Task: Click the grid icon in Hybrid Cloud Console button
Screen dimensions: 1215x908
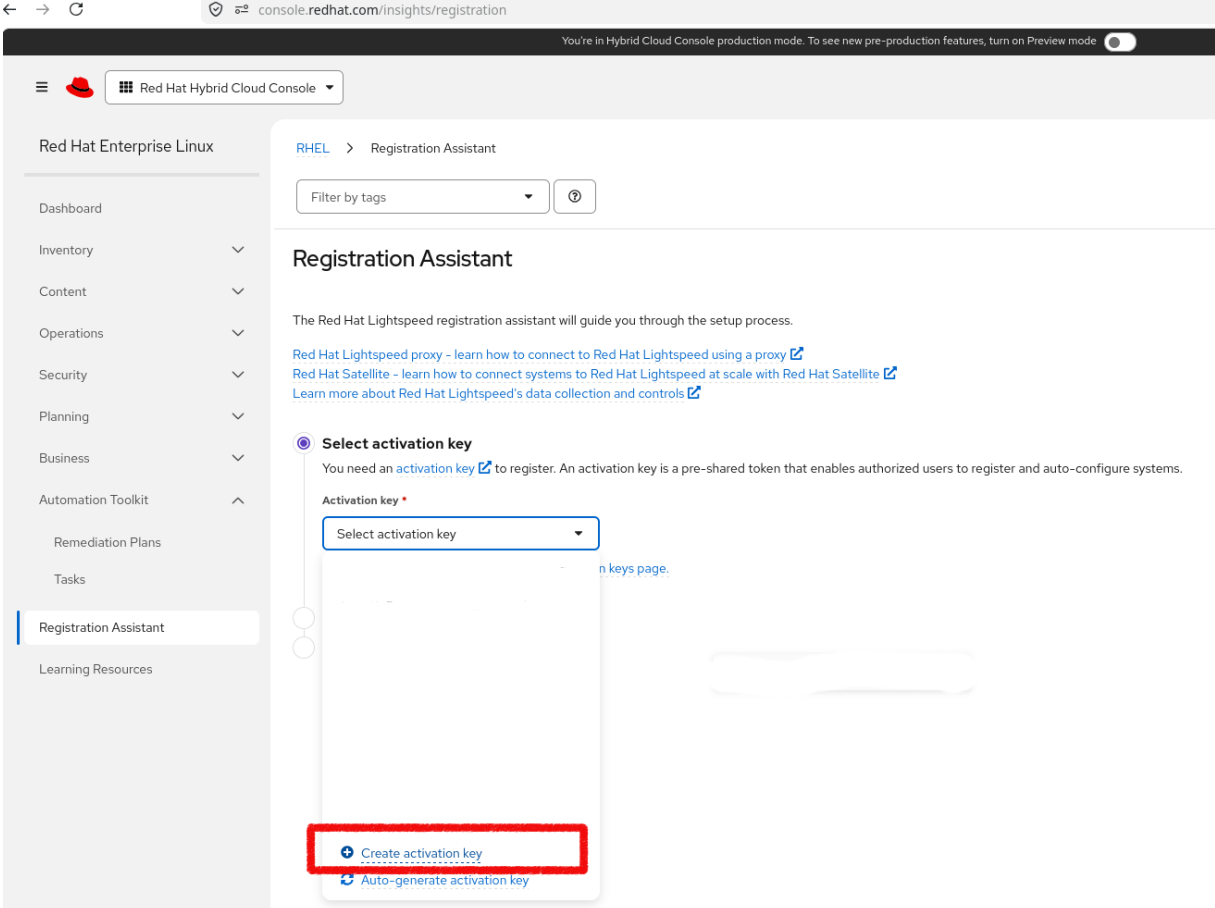Action: 126,88
